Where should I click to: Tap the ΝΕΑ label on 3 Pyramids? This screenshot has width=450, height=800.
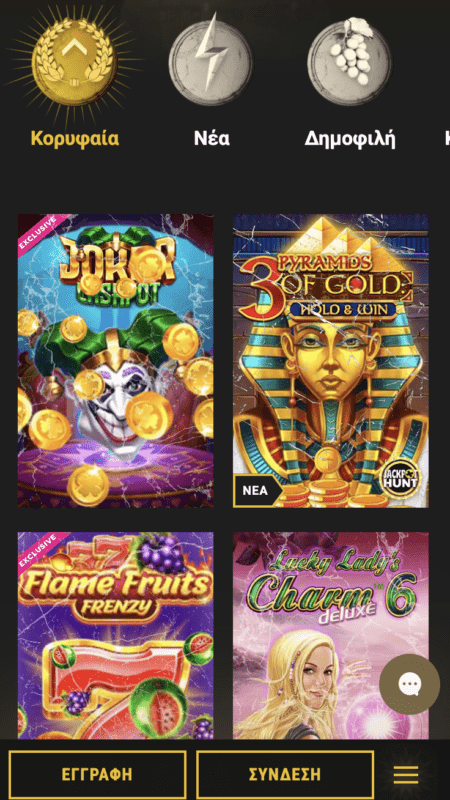(x=257, y=491)
